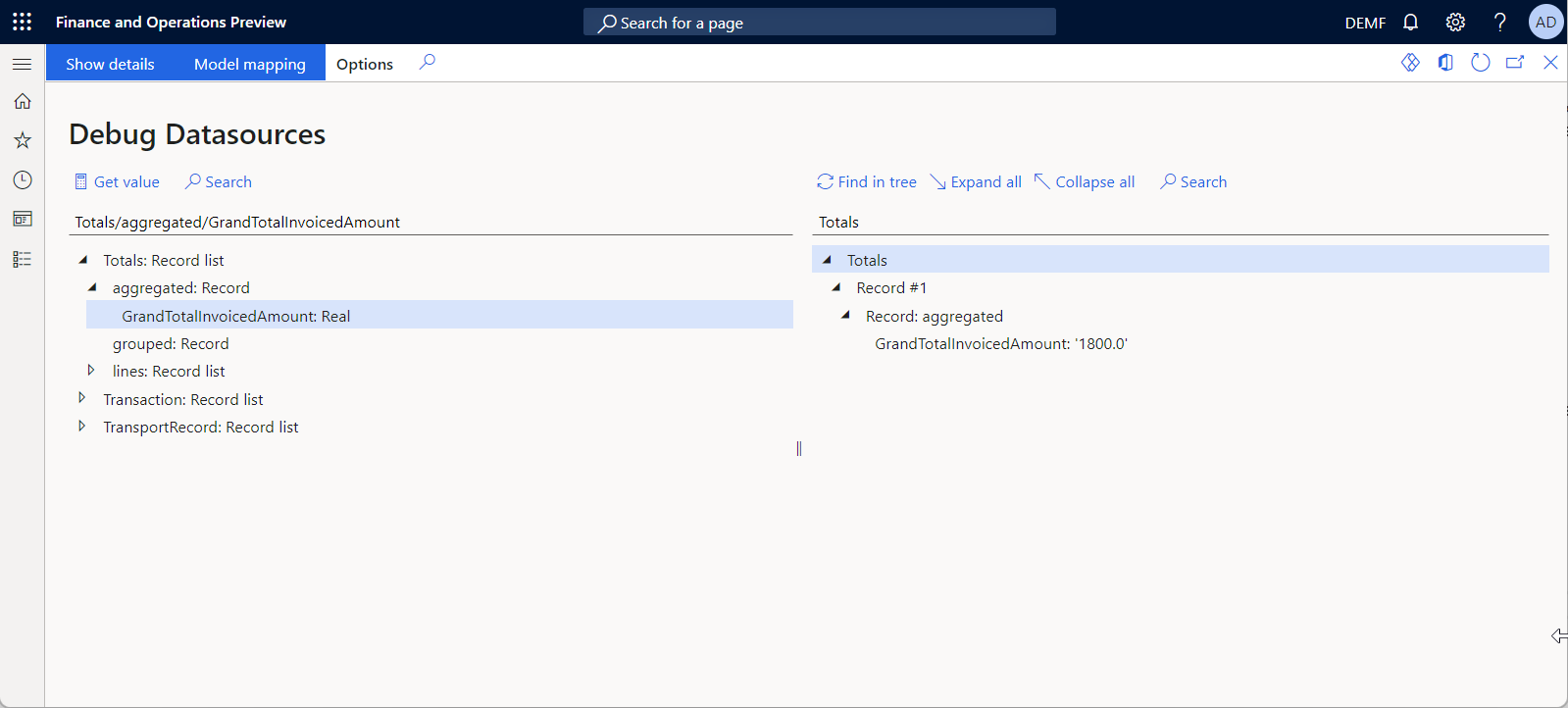
Task: Select TransportRecord: Record list text
Action: point(201,427)
